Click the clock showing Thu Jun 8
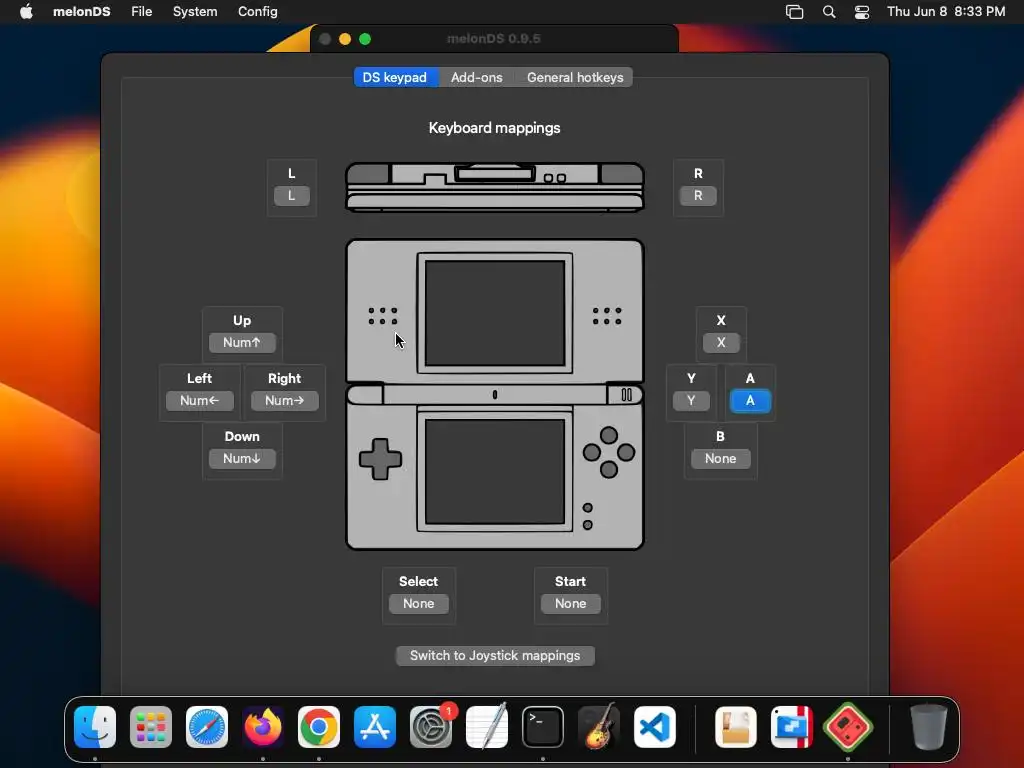 point(946,12)
